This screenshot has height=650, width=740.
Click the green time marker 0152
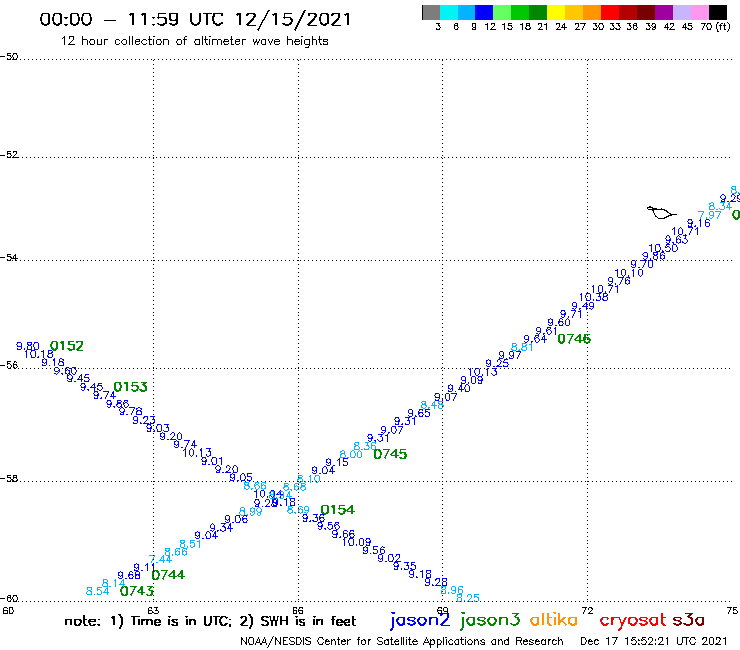[x=67, y=346]
